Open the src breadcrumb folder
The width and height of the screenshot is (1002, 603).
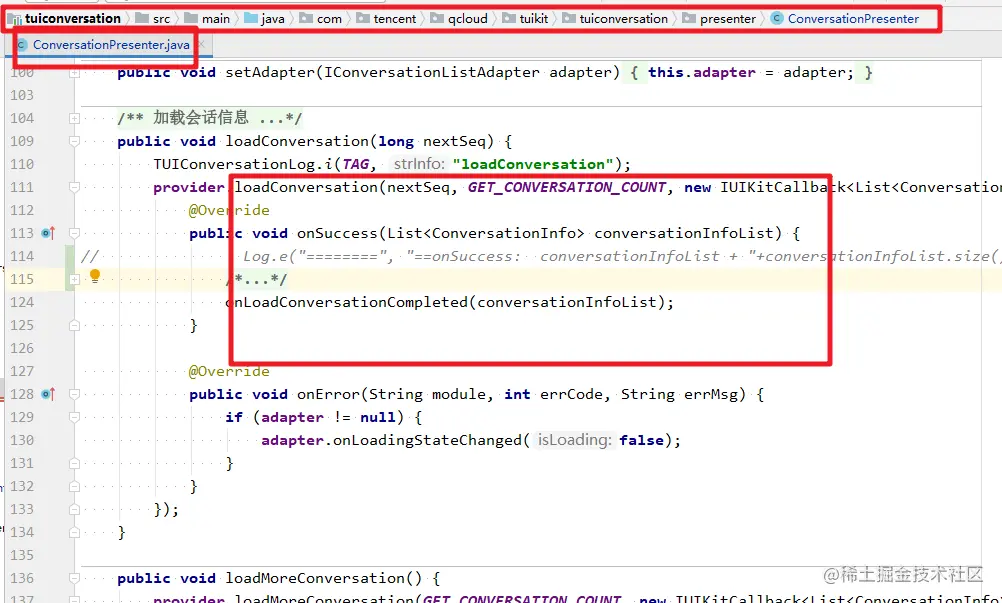153,19
